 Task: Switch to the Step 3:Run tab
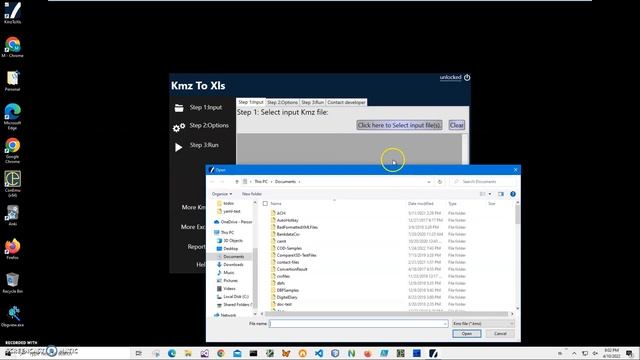coord(313,102)
